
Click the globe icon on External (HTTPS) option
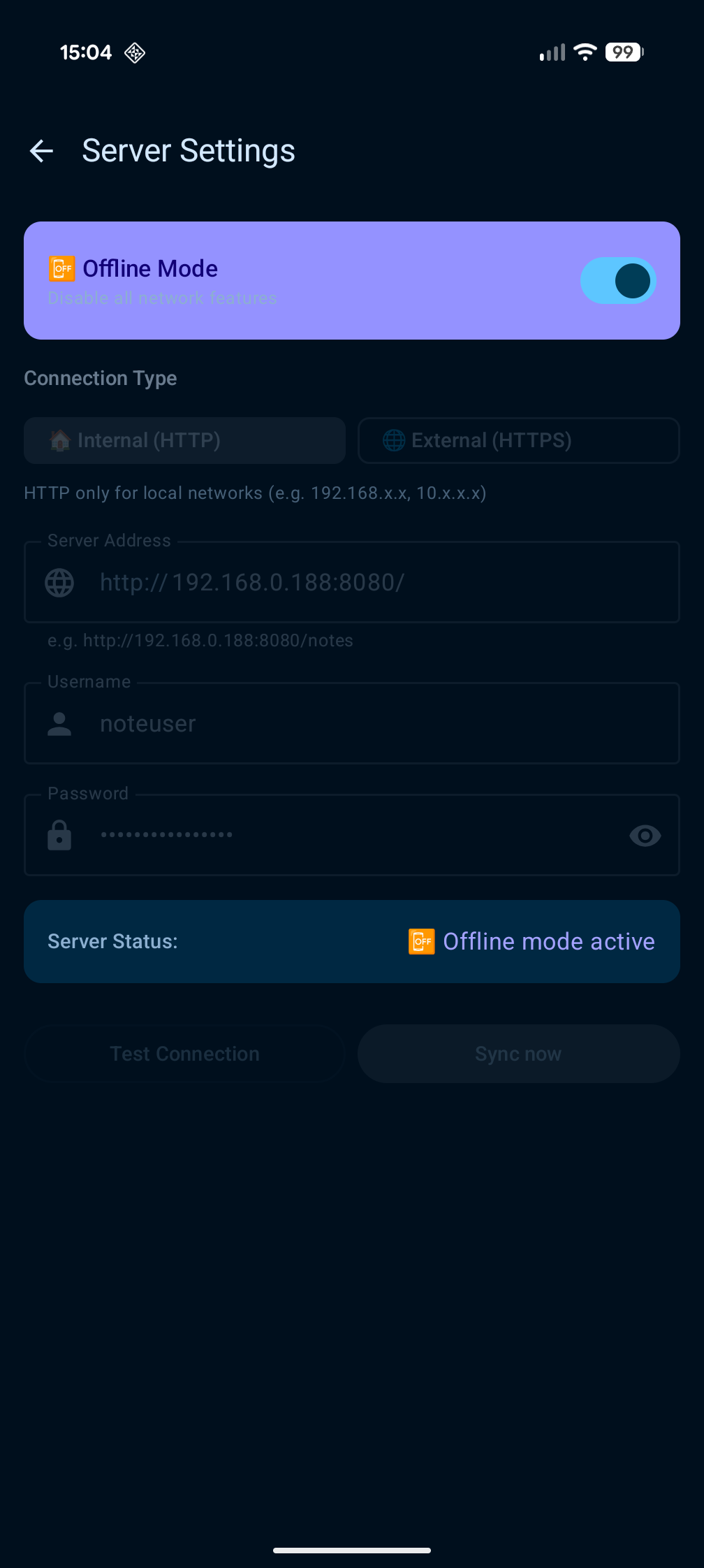point(393,440)
